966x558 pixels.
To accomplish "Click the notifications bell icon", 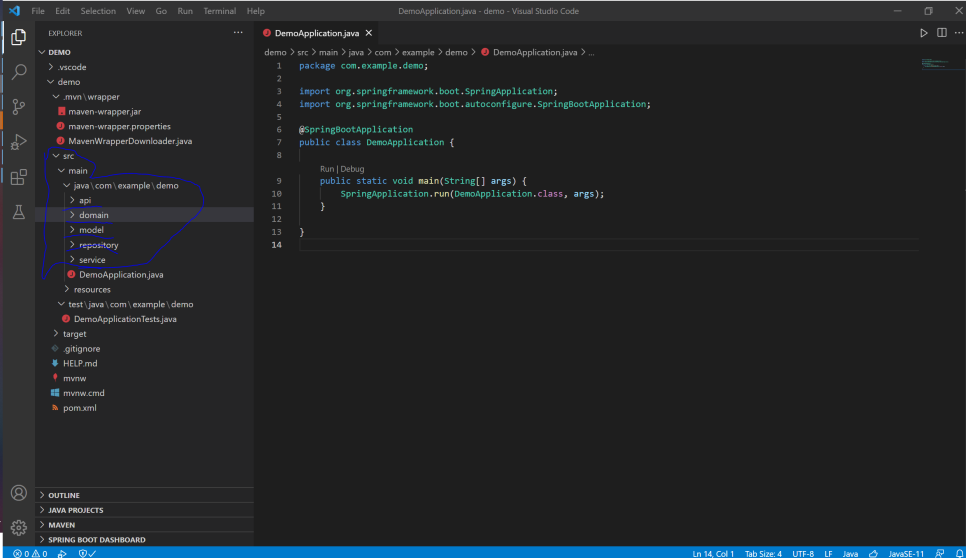I will click(959, 553).
